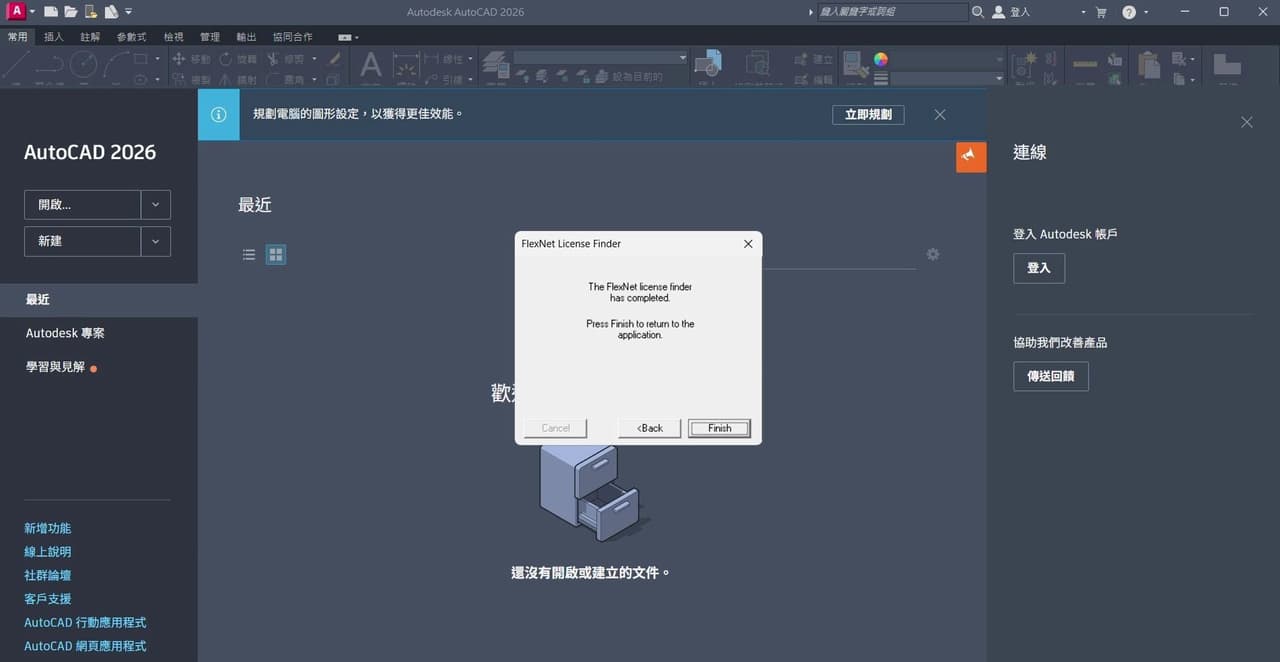Screen dimensions: 1280x662
Task: Open the 線上說明 link
Action: pos(48,552)
